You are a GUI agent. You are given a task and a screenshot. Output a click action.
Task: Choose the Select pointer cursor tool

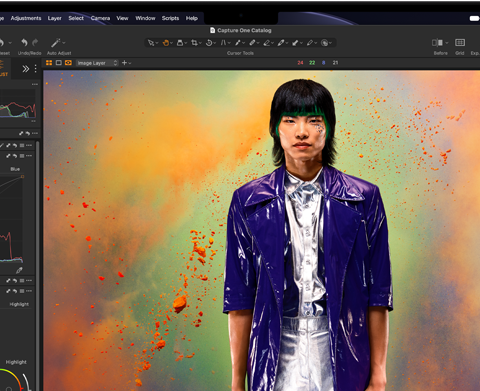[151, 43]
